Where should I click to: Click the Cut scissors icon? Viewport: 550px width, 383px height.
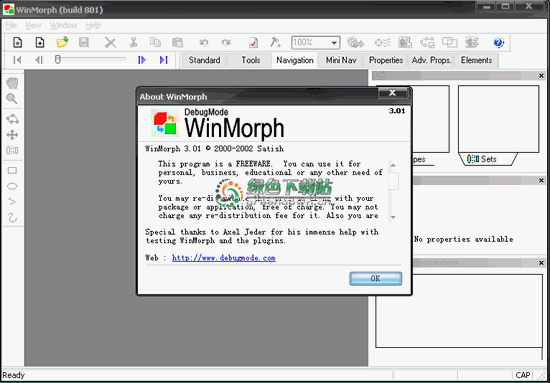tap(133, 42)
